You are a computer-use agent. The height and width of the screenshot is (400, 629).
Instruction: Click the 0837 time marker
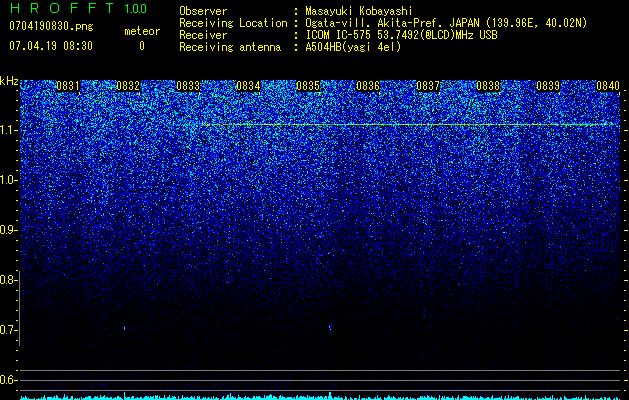click(x=428, y=86)
